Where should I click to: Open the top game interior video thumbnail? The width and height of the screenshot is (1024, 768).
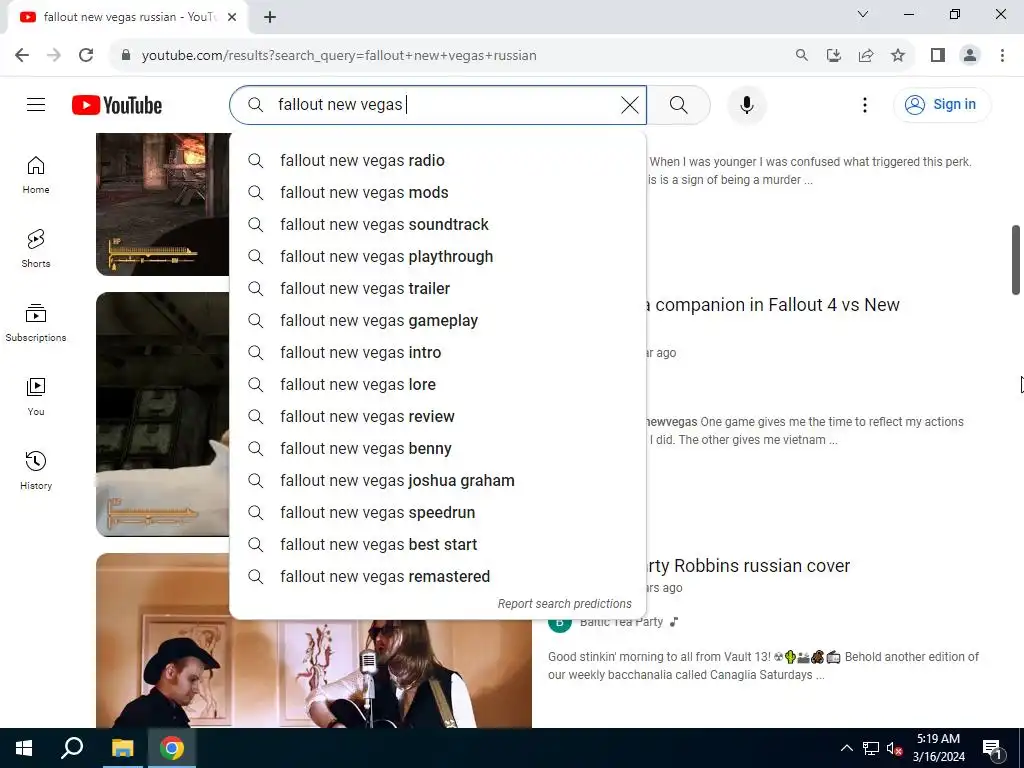coord(163,204)
